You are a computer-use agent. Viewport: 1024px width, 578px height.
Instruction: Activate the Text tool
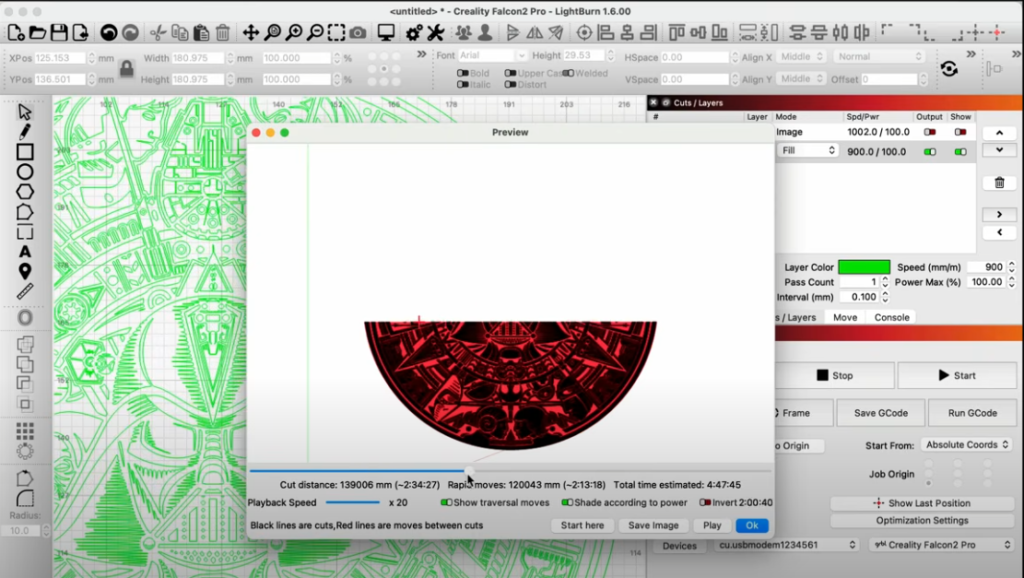pos(25,252)
